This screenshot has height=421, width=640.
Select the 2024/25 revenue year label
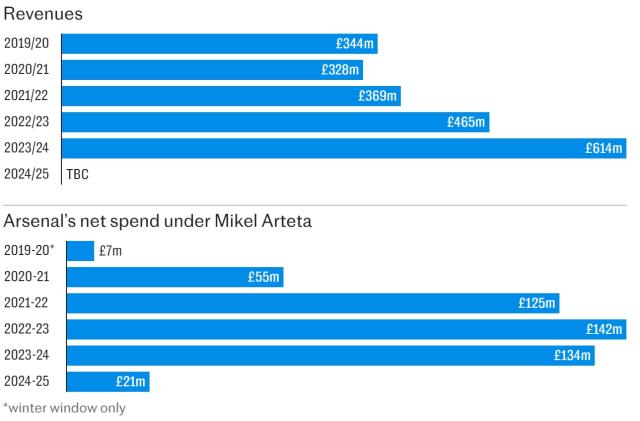pos(26,174)
